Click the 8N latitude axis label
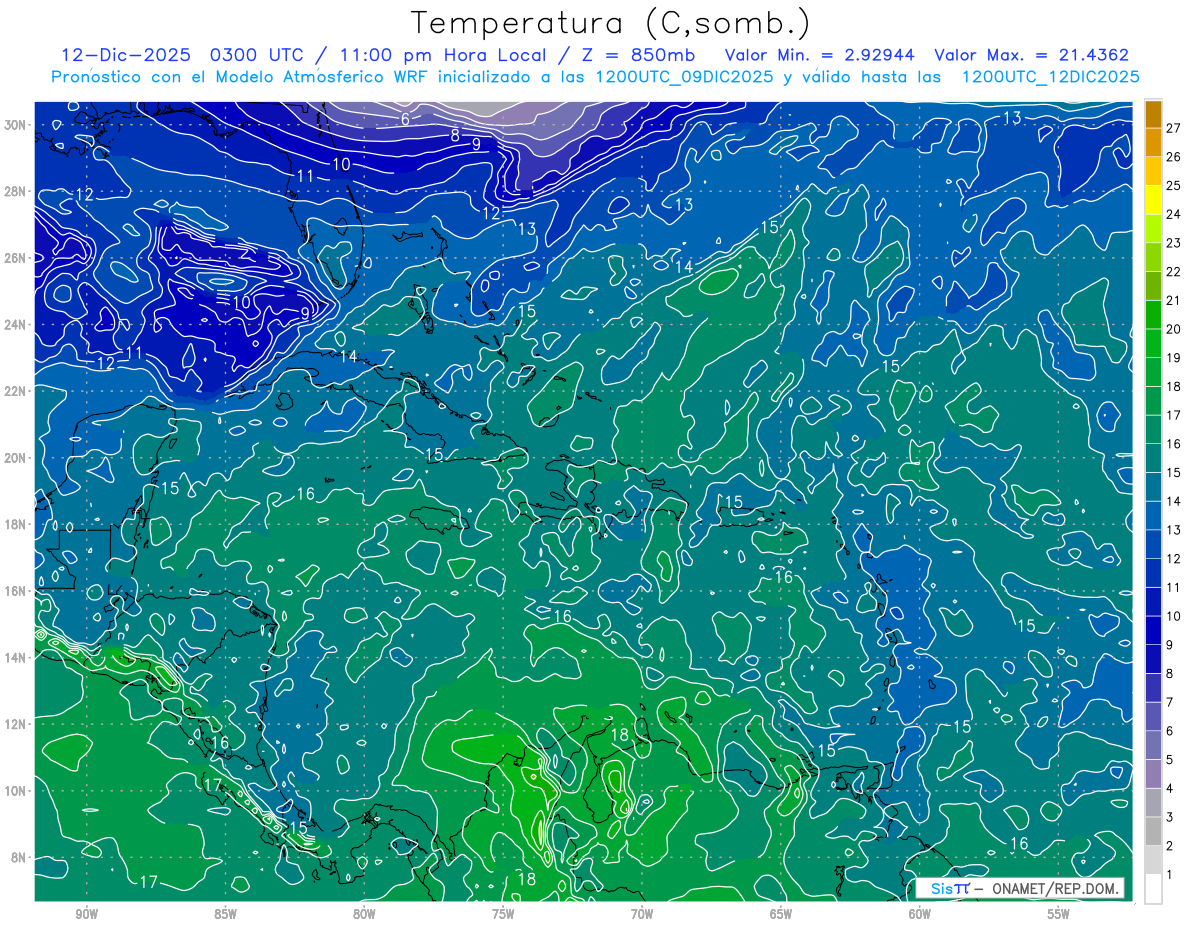1200x927 pixels. pyautogui.click(x=19, y=857)
